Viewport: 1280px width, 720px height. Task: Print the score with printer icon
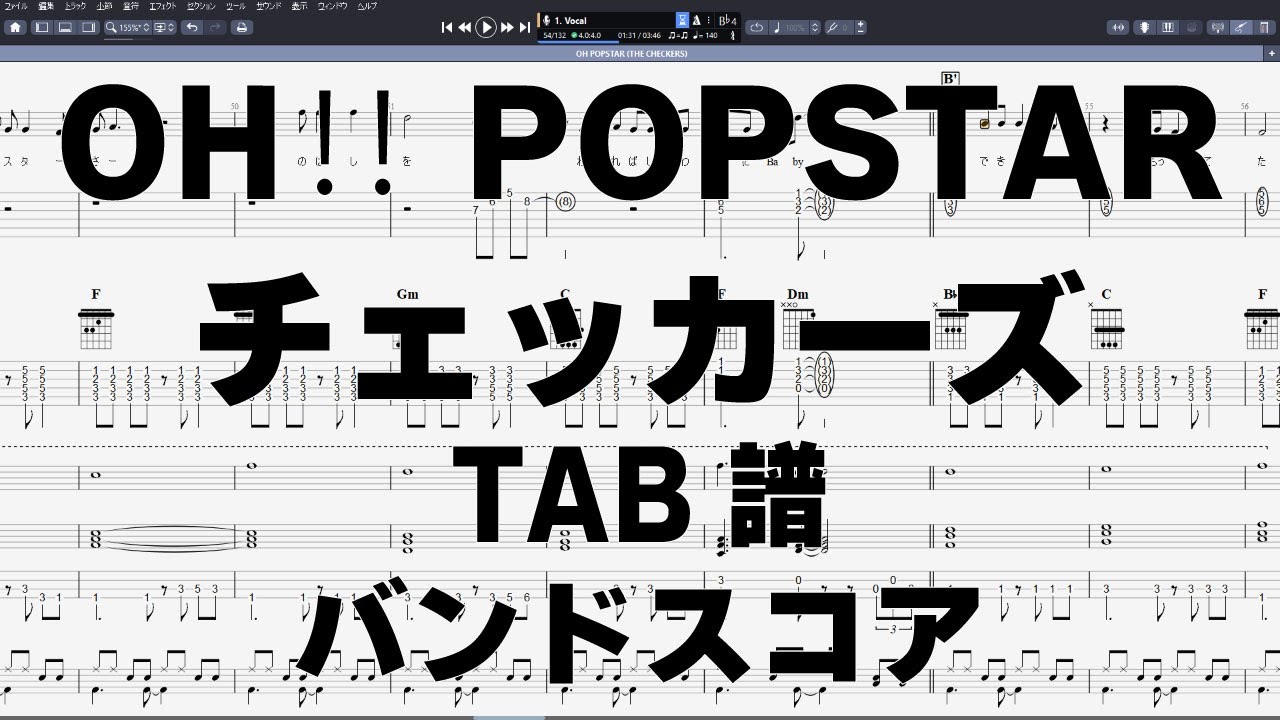tap(241, 27)
